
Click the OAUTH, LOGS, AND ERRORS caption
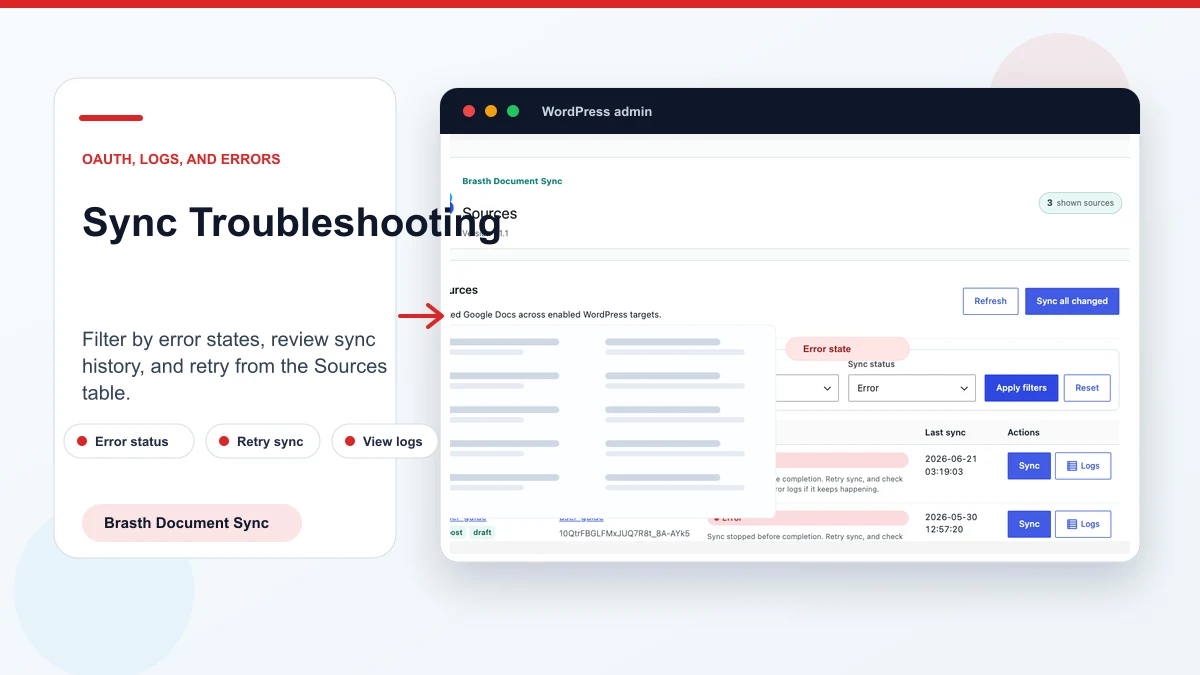181,159
